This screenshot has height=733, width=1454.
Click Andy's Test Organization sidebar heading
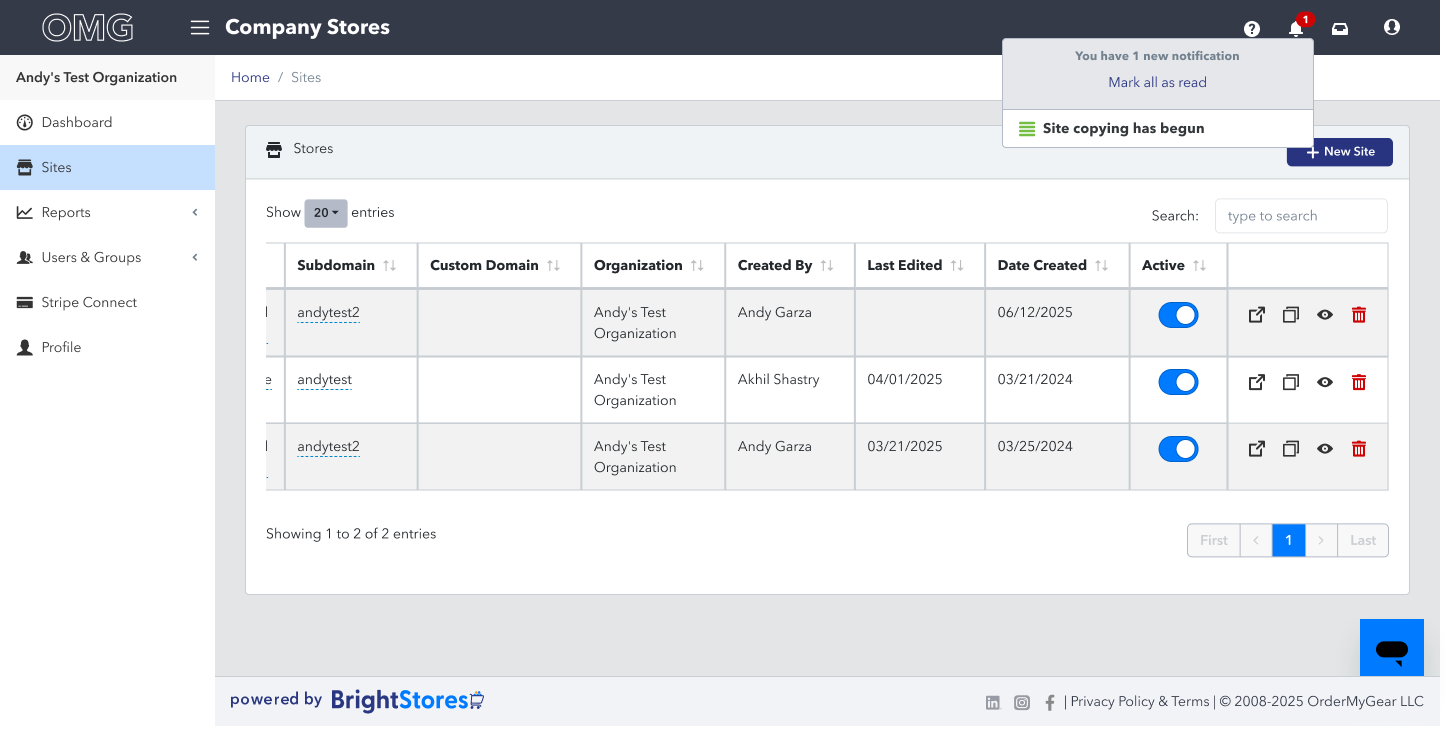[x=97, y=77]
